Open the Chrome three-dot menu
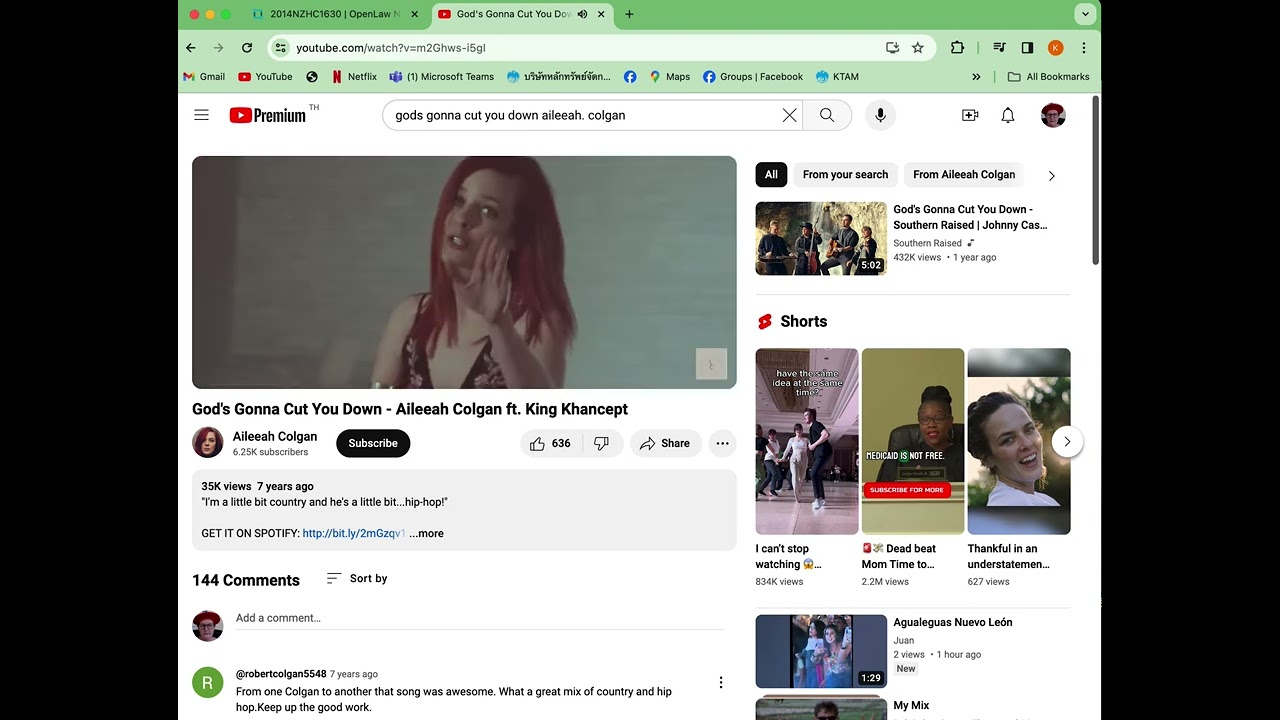1280x720 pixels. (1083, 47)
